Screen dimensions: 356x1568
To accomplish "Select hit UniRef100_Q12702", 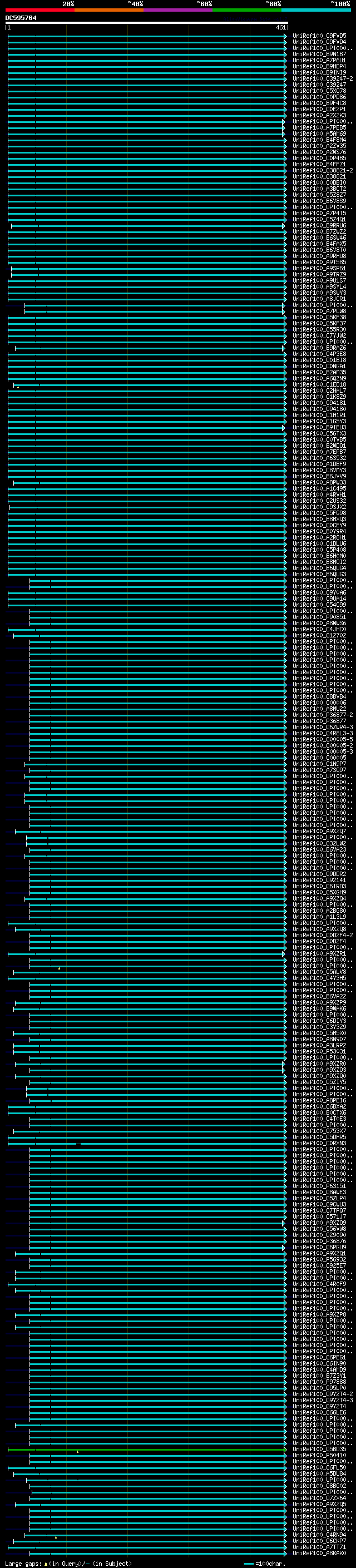I will click(x=319, y=635).
